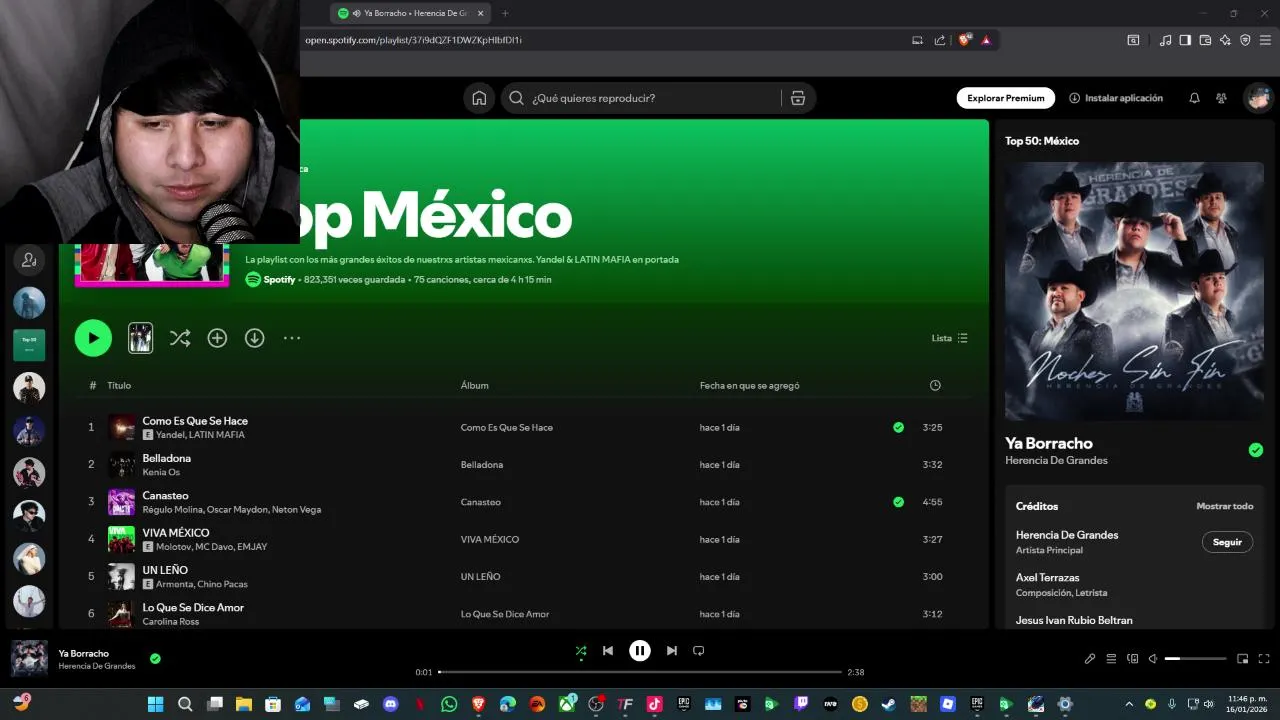Open the Brave VPN shield icon
Image resolution: width=1280 pixels, height=720 pixels.
coord(1245,40)
